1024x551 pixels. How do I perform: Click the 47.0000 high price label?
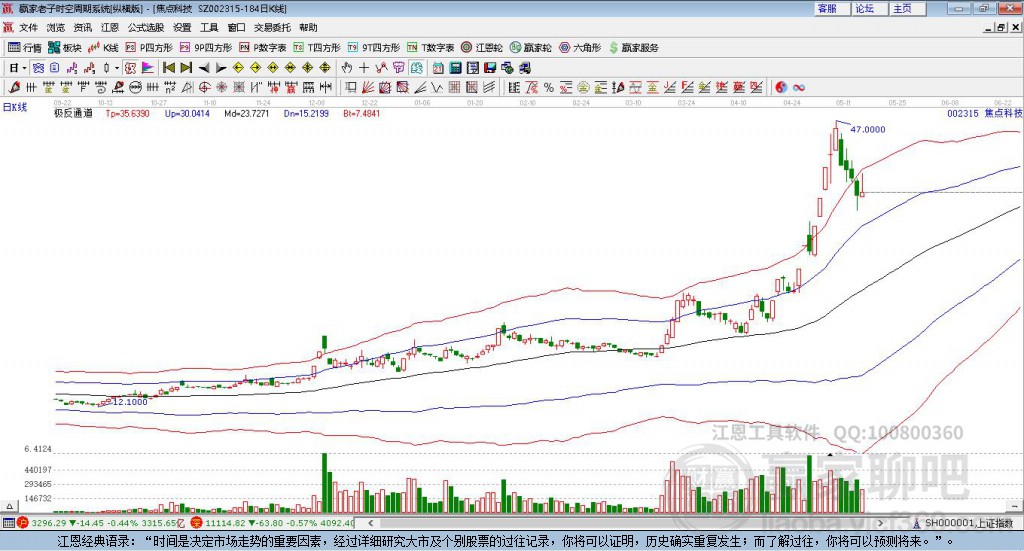point(867,129)
